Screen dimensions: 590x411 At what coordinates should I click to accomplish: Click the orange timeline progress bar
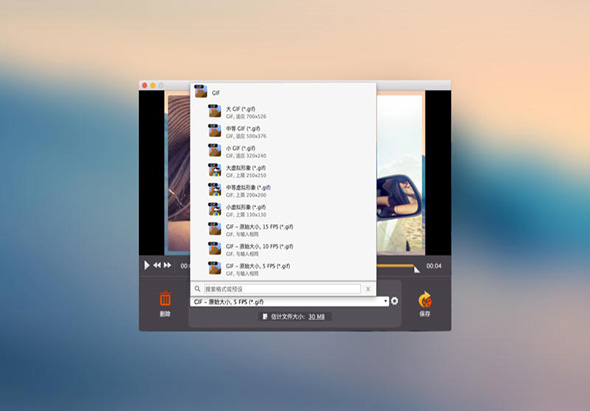395,266
